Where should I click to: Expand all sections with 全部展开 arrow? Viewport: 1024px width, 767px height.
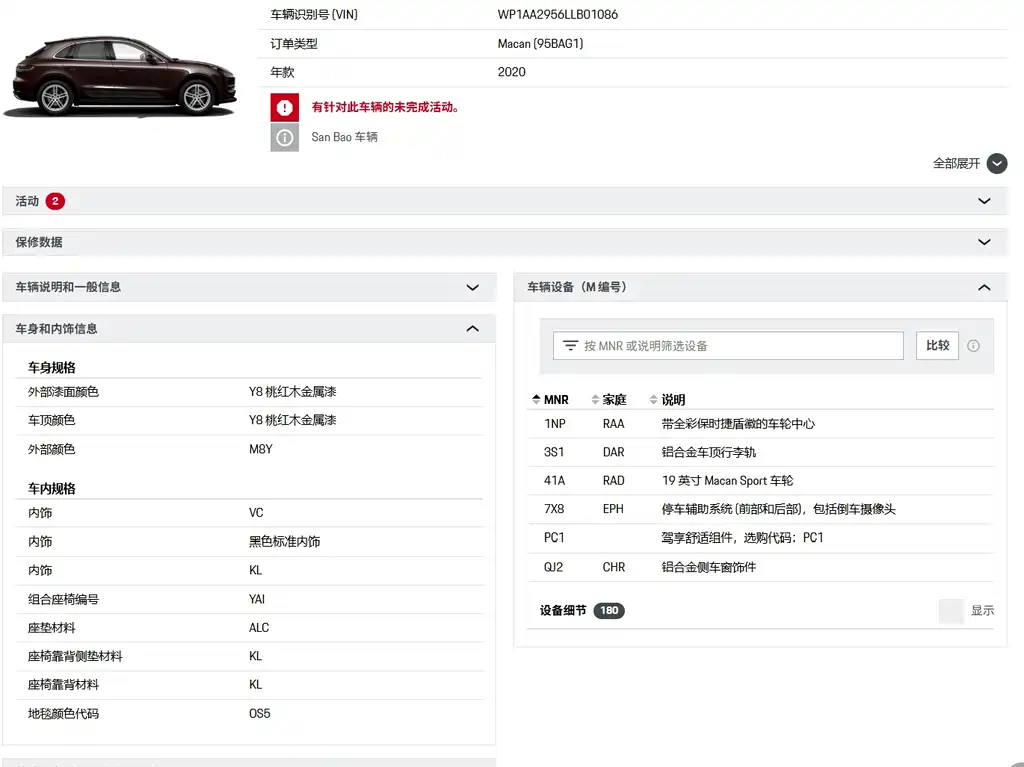tap(997, 163)
